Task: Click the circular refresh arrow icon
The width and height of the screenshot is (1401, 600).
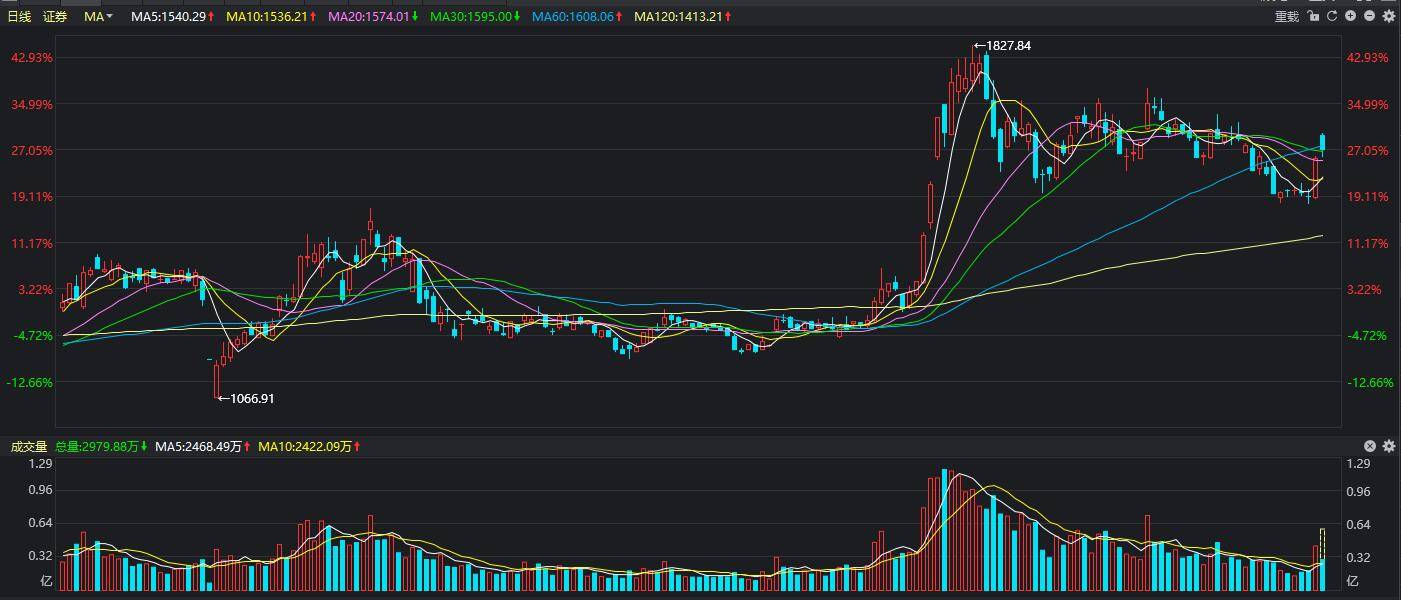Action: pos(1332,16)
